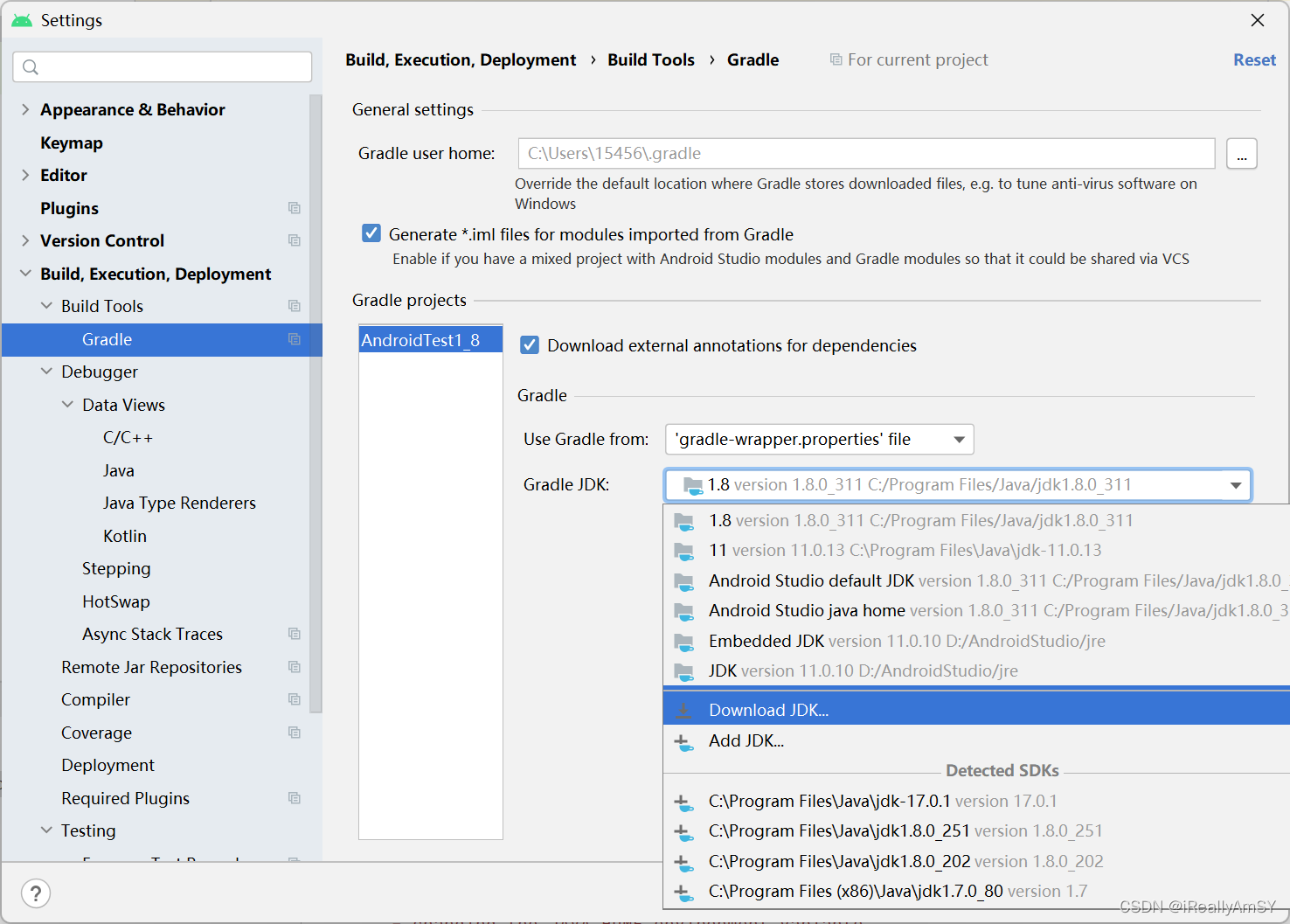Click Build Tools in the breadcrumb
This screenshot has height=924, width=1290.
[651, 59]
